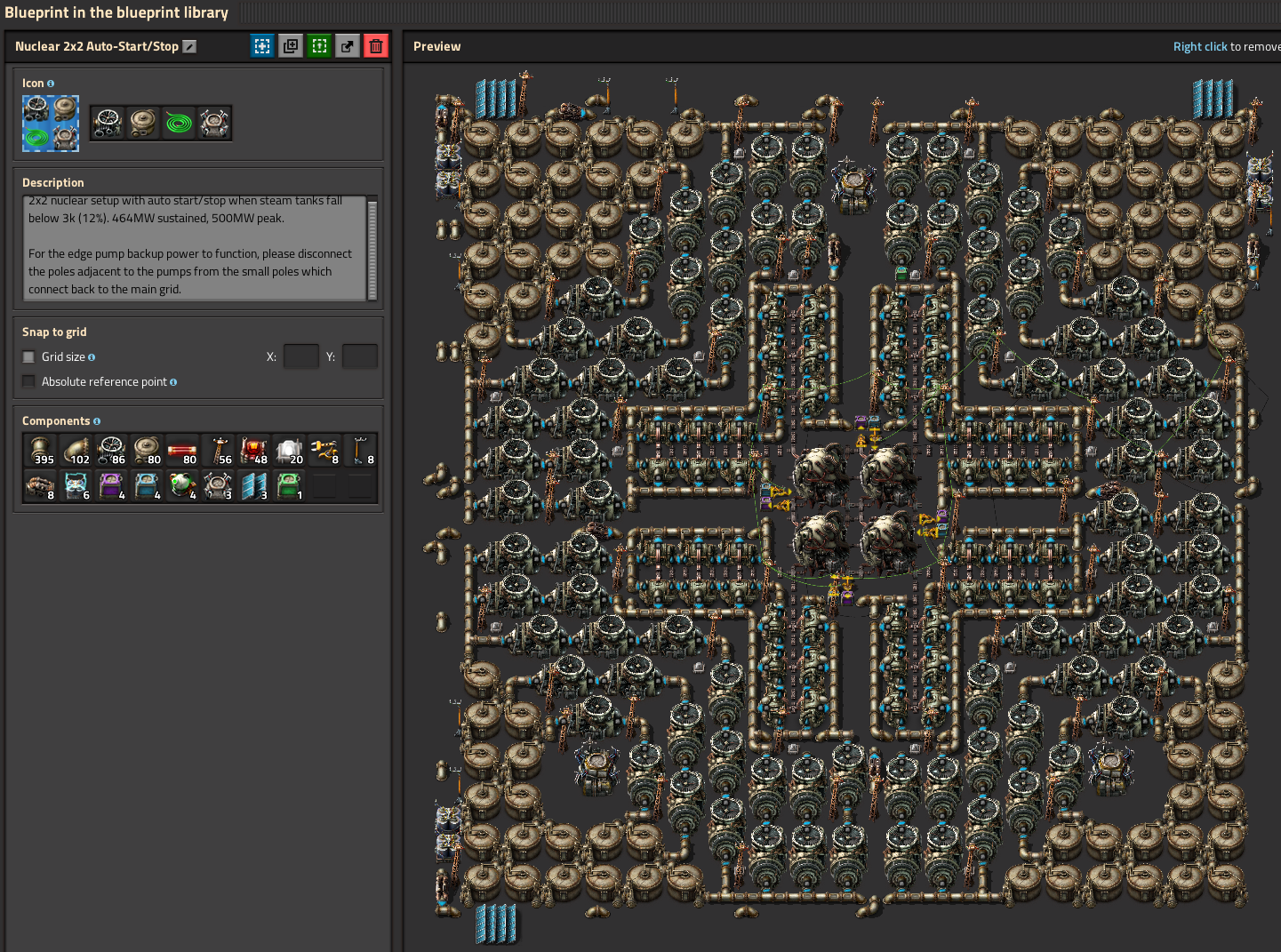Click the grey duplicate blueprint button

(291, 46)
